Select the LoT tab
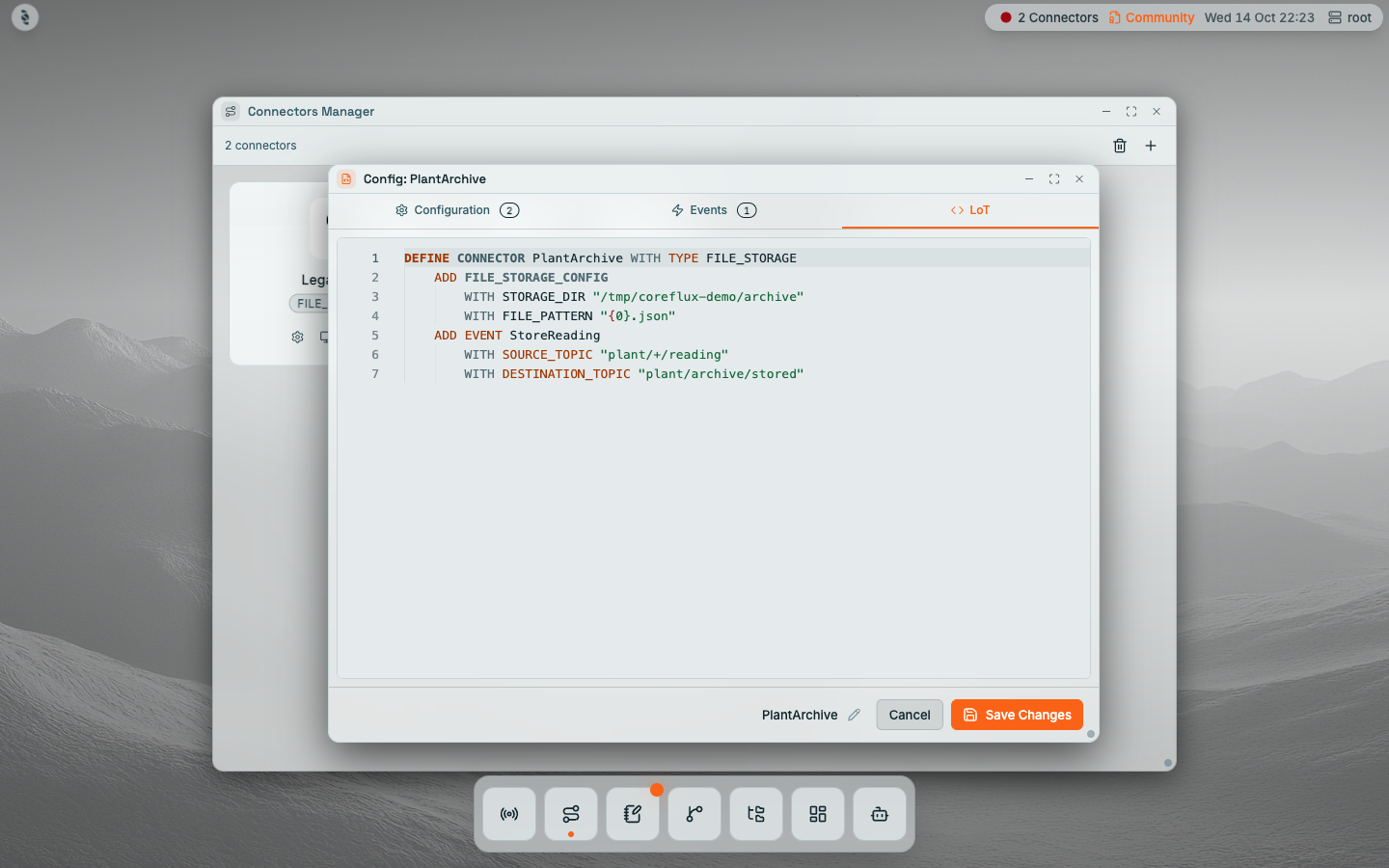The image size is (1389, 868). (x=970, y=210)
